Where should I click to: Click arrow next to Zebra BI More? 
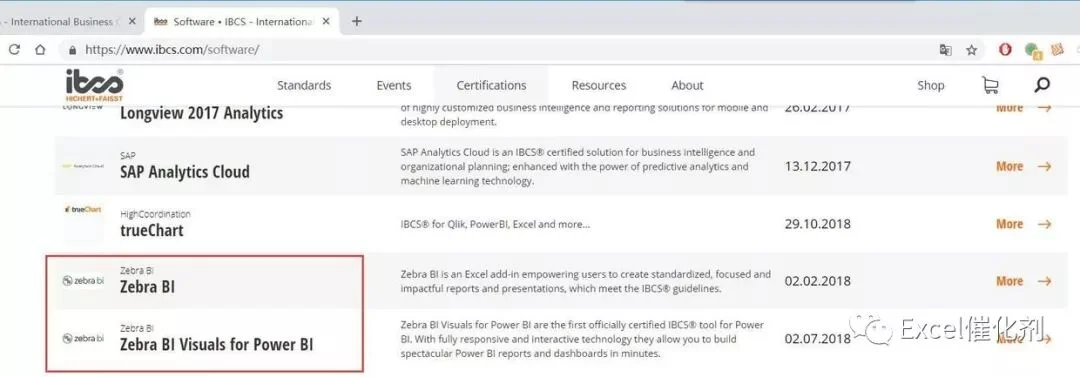pos(1044,281)
